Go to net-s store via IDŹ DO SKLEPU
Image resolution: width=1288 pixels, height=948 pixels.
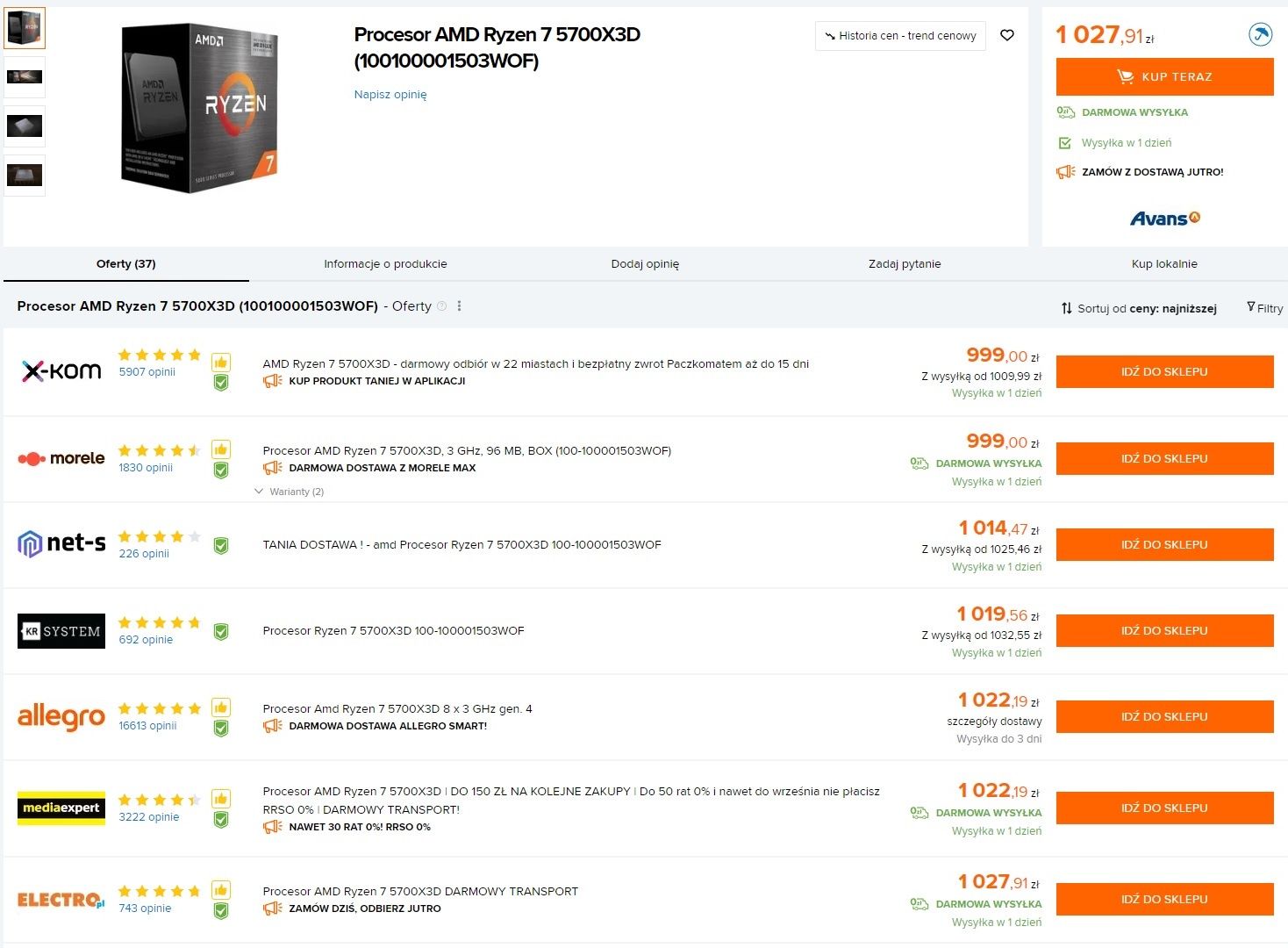(x=1164, y=544)
